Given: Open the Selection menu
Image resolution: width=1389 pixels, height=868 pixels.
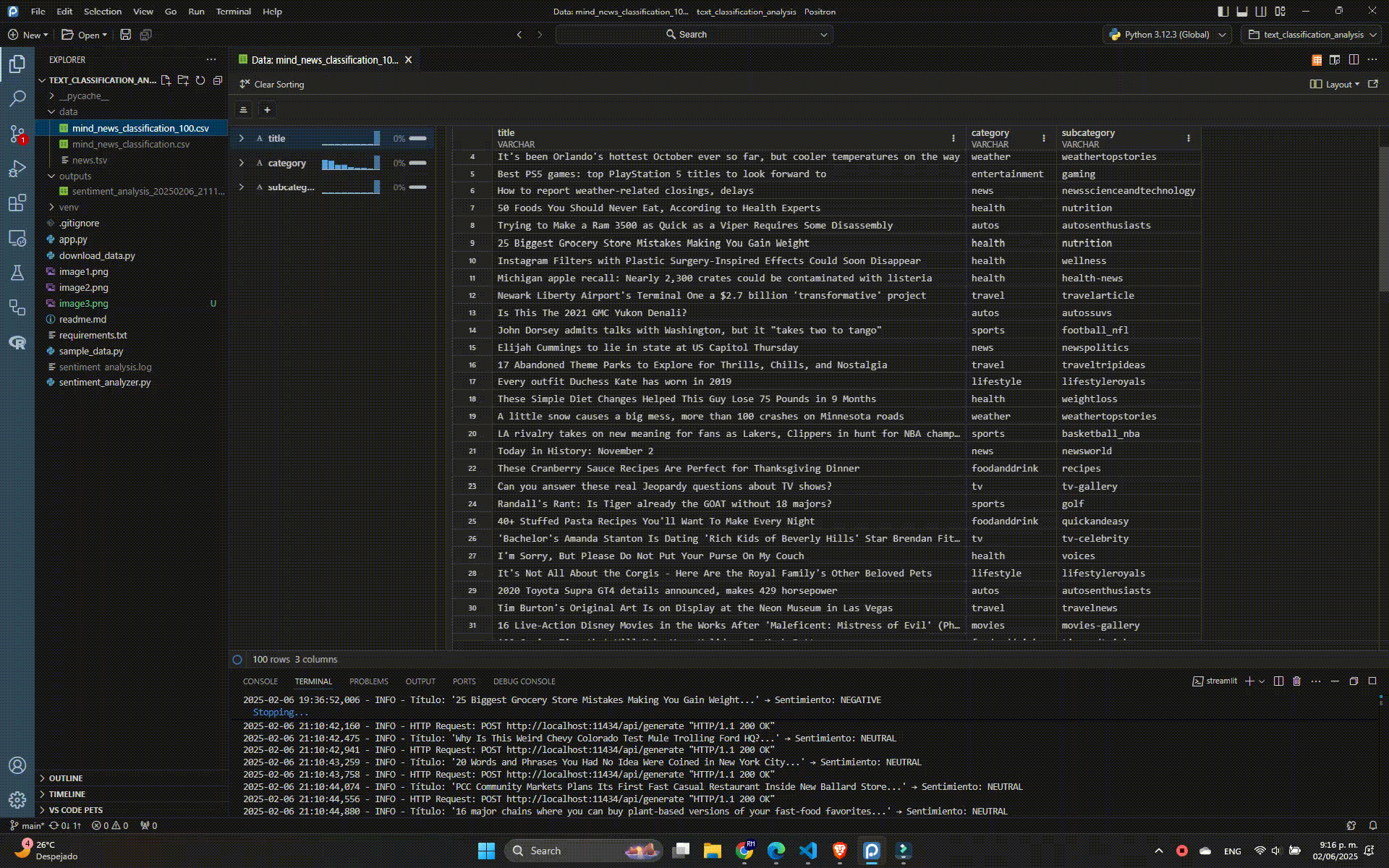Looking at the screenshot, I should (103, 12).
